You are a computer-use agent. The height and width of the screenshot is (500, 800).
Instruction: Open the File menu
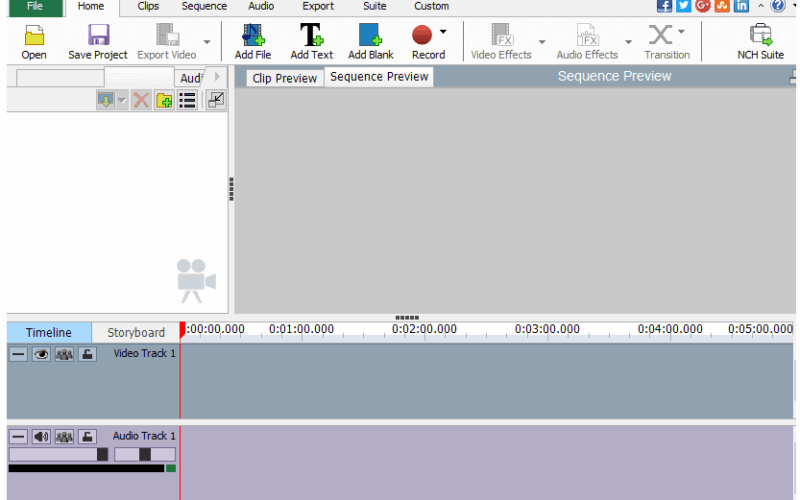click(x=35, y=7)
